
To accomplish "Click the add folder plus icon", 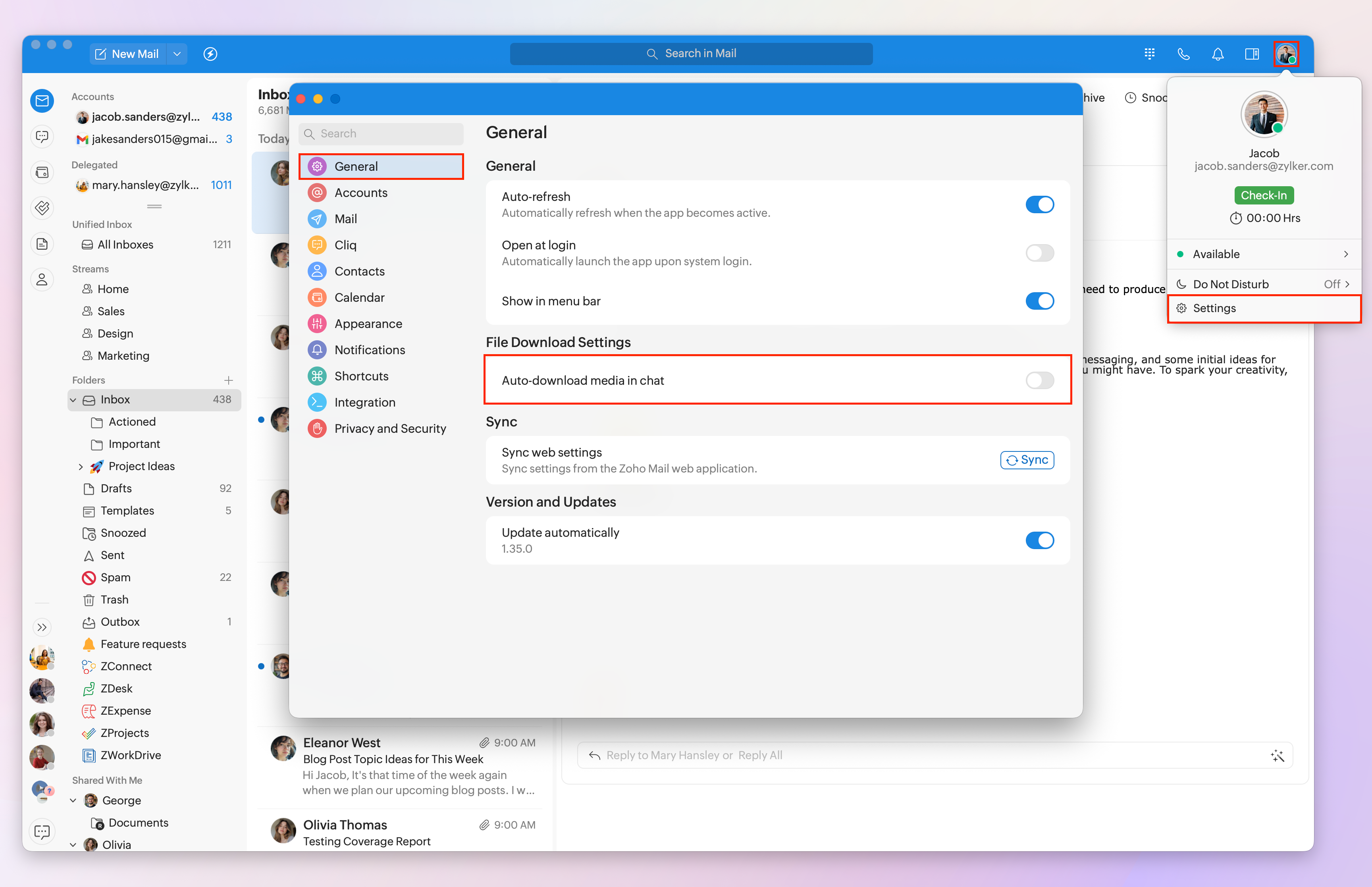I will [x=229, y=380].
